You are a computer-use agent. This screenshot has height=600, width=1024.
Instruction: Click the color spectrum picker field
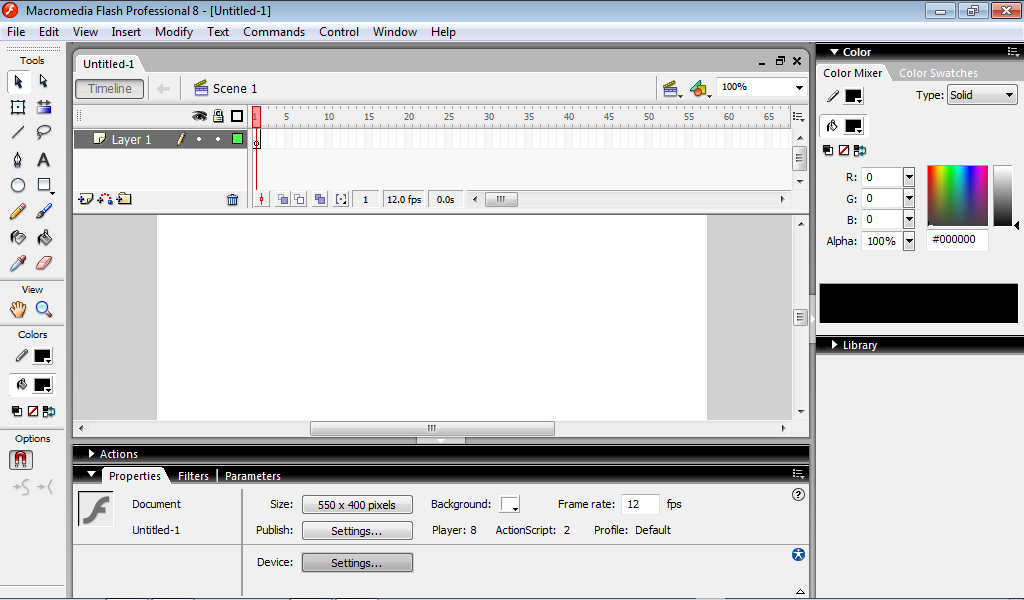click(x=957, y=196)
